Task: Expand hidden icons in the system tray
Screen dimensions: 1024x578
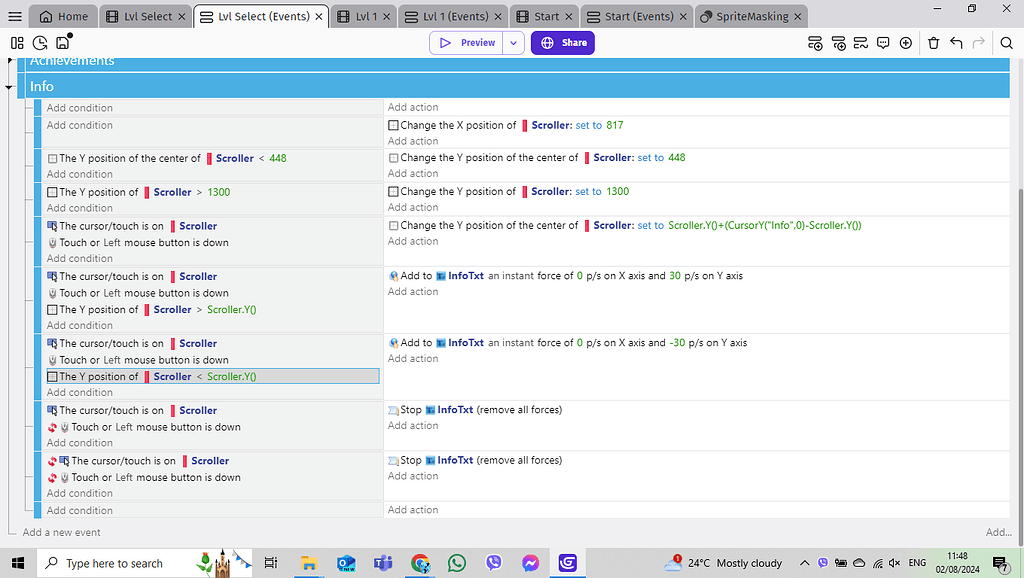Action: pyautogui.click(x=804, y=563)
